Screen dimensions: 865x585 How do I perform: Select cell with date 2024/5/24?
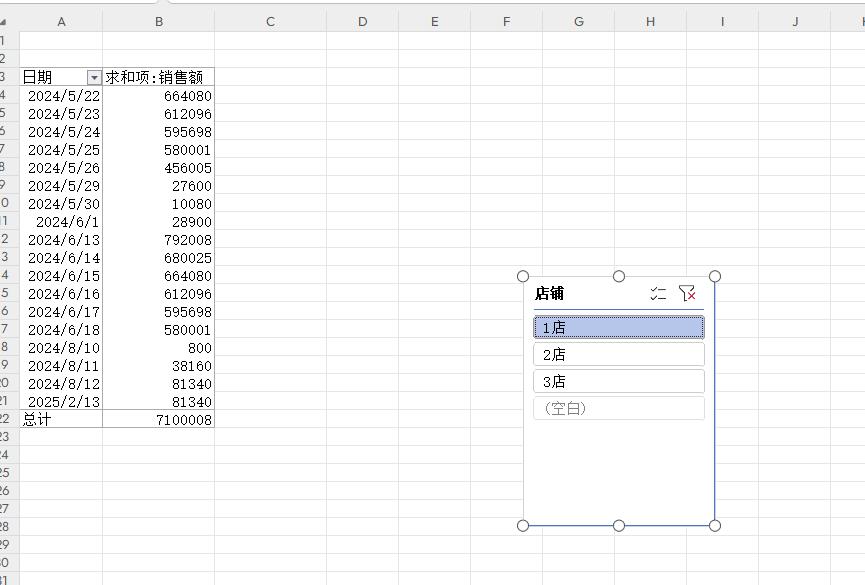pyautogui.click(x=61, y=132)
